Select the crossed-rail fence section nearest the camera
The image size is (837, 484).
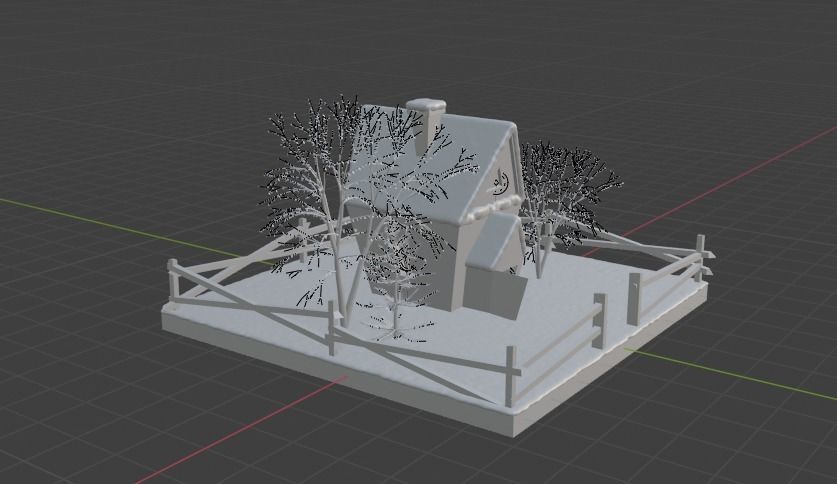422,359
